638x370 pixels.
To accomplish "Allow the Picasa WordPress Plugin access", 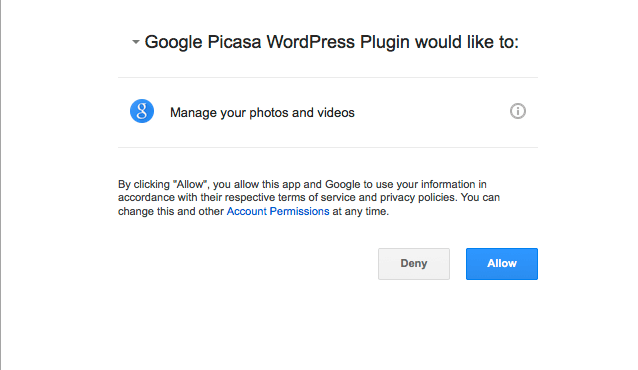I will coord(502,264).
